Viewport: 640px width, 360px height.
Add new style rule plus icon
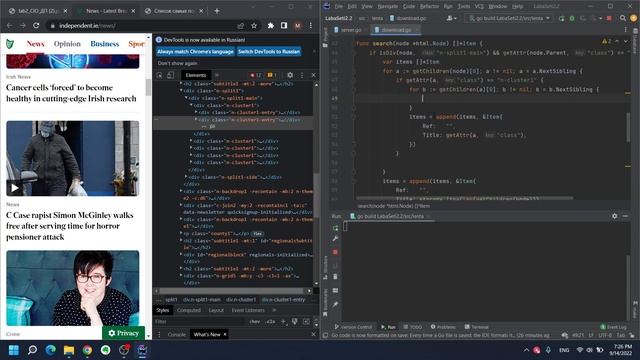click(x=283, y=322)
